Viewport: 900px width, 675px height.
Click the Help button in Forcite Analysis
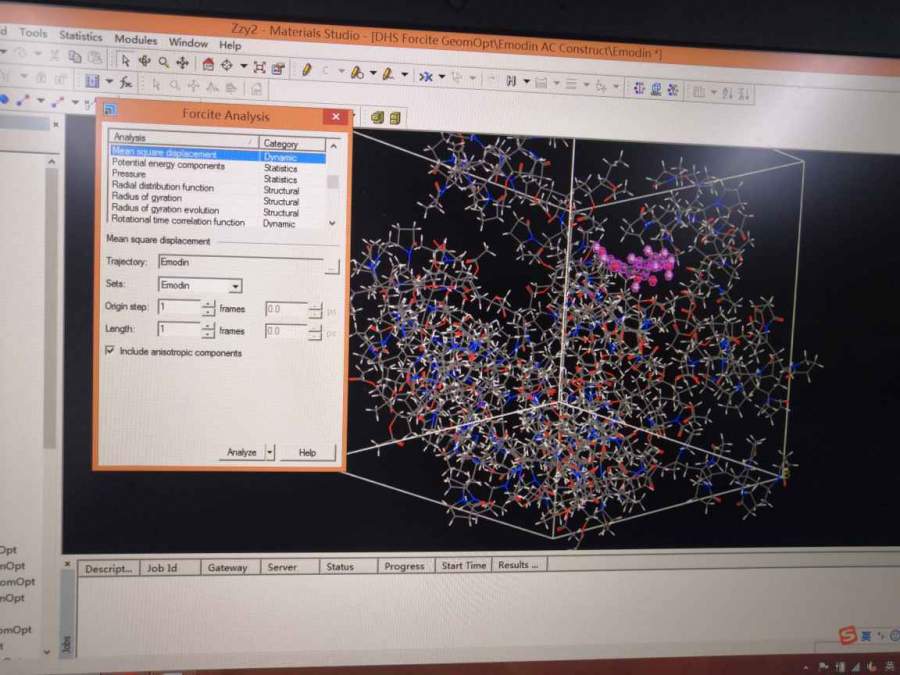pyautogui.click(x=307, y=453)
